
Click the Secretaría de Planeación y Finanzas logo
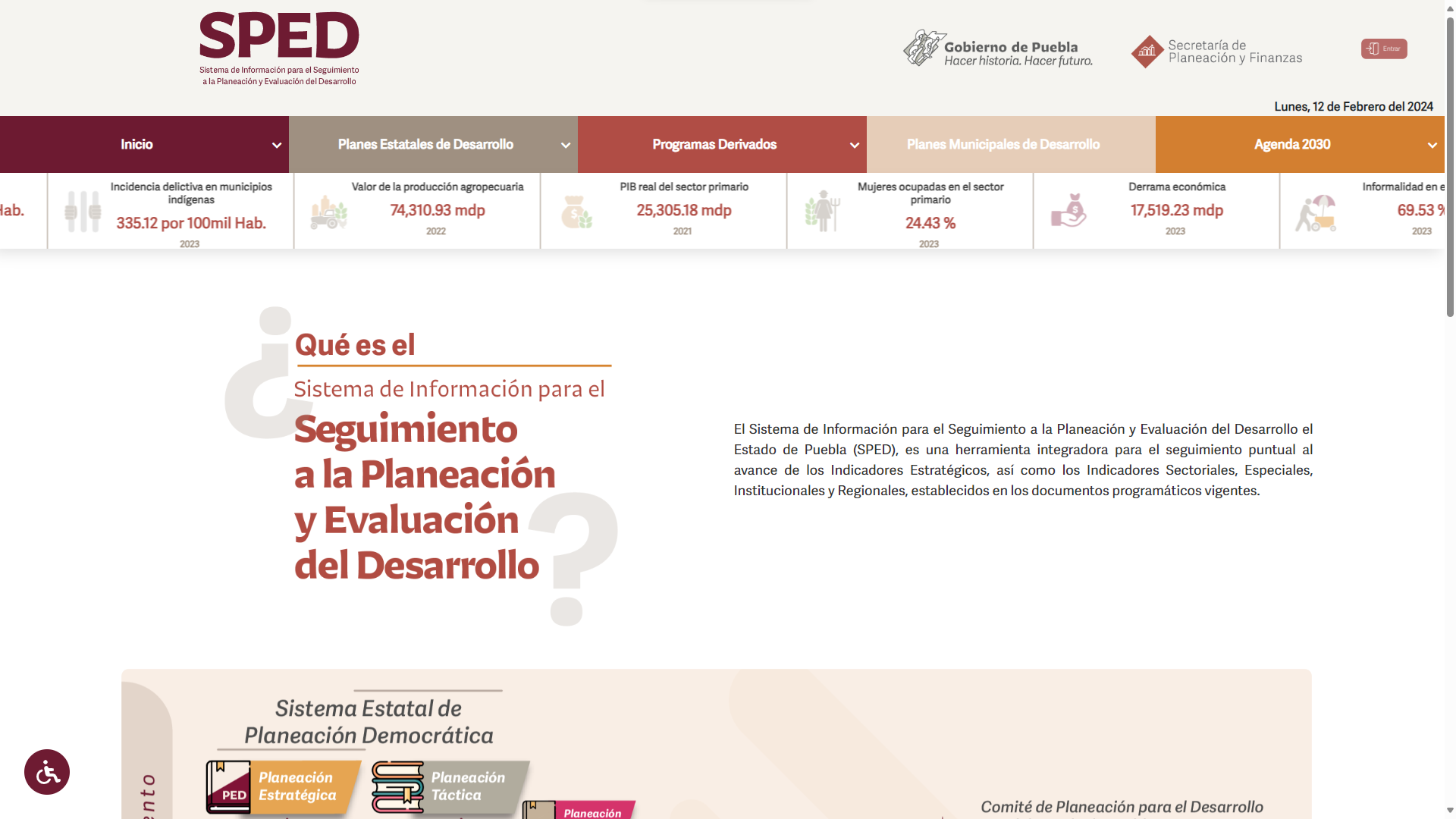point(1216,52)
